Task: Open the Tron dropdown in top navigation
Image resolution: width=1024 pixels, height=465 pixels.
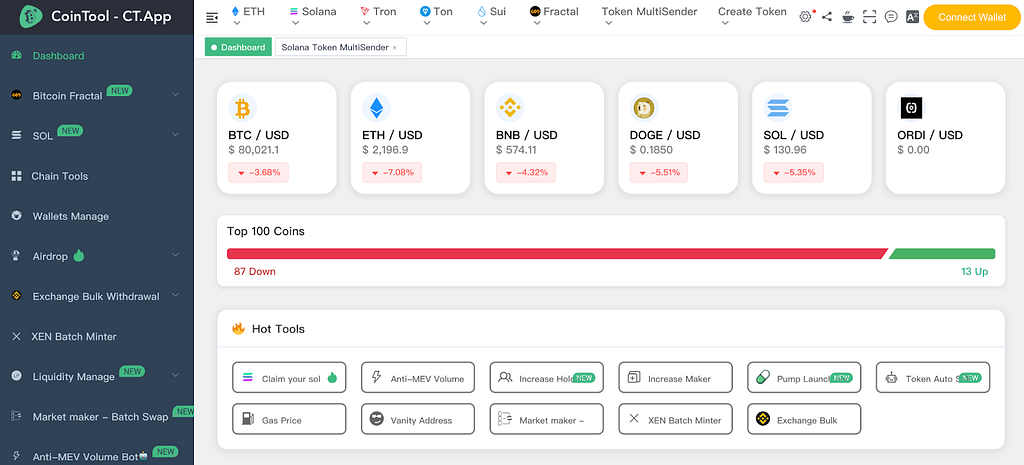Action: pos(378,16)
